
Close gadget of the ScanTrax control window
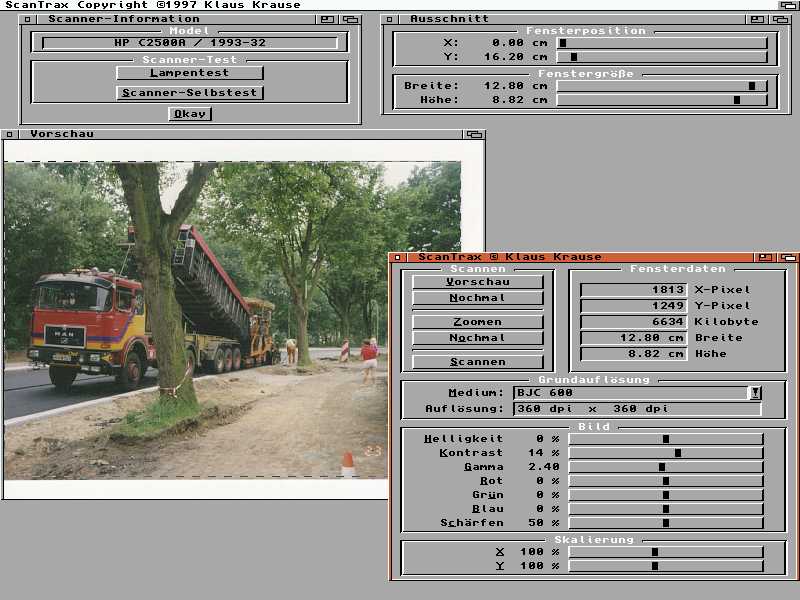pos(398,257)
